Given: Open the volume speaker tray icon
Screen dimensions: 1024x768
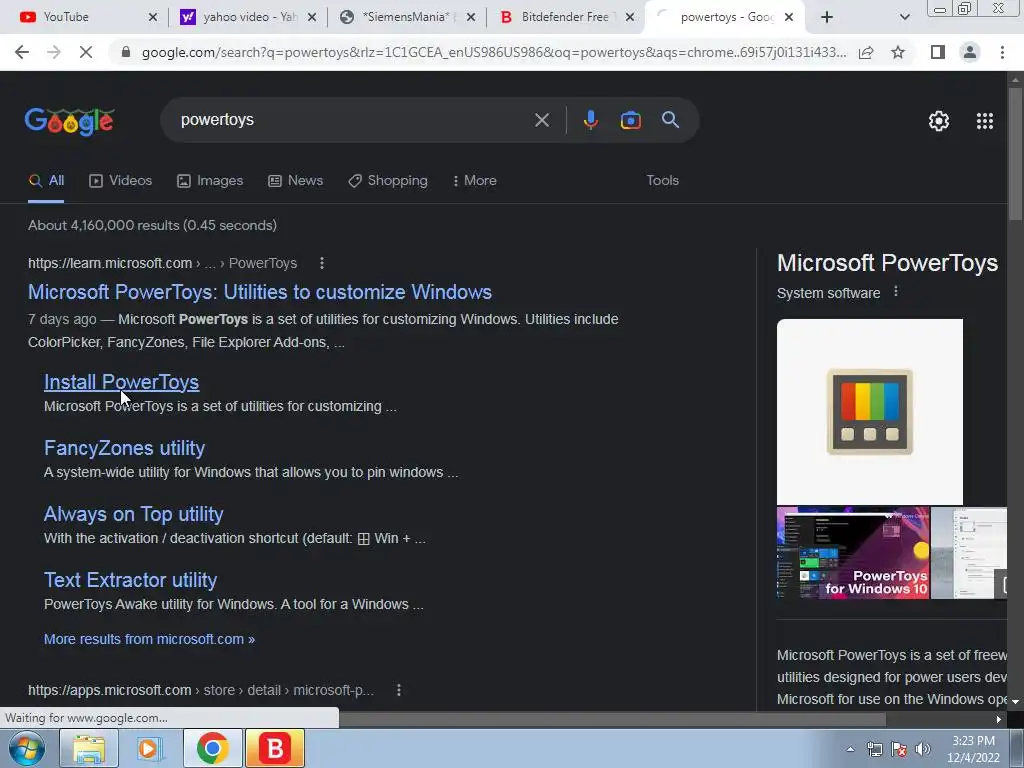Looking at the screenshot, I should 922,749.
